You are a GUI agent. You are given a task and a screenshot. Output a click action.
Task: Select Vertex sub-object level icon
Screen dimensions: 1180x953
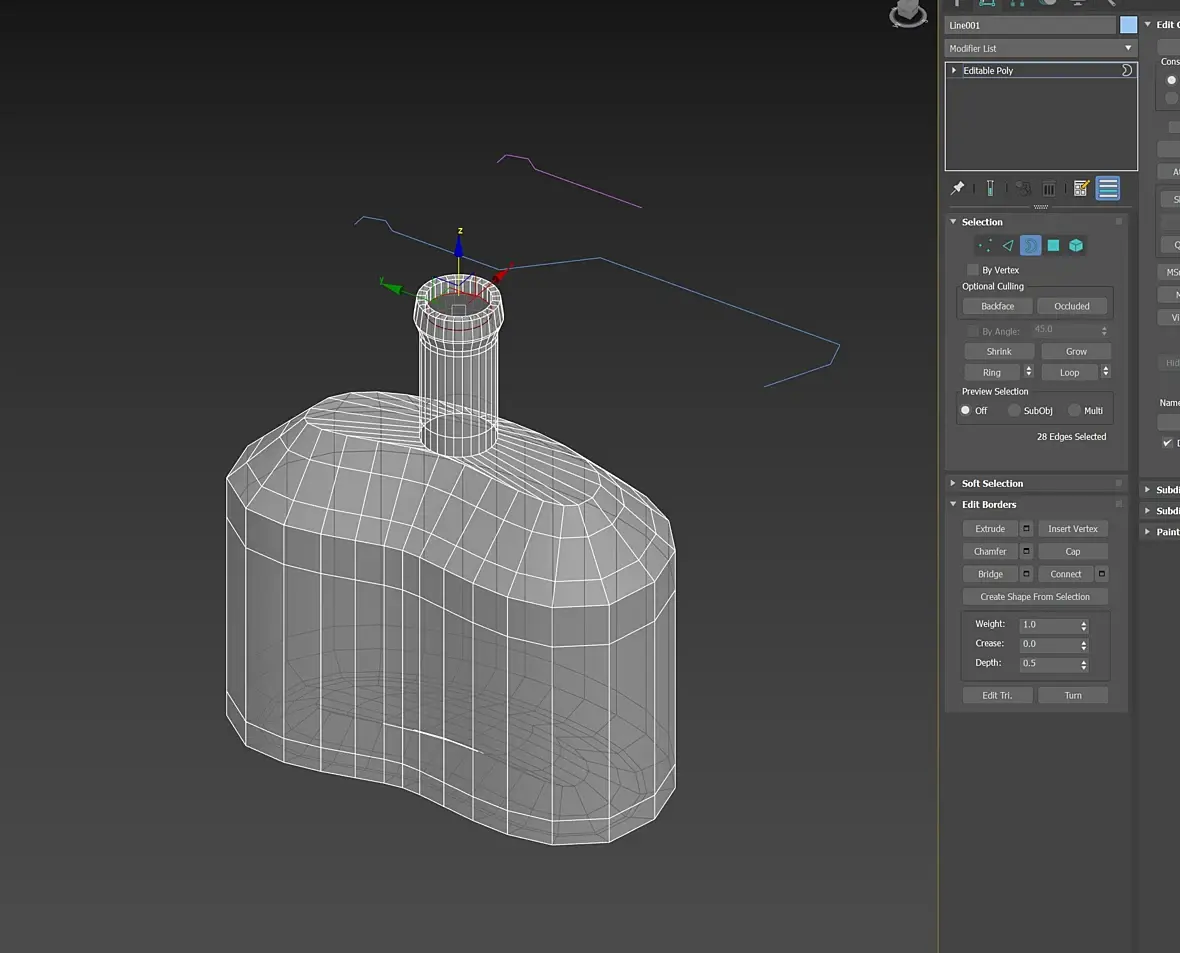click(x=986, y=245)
